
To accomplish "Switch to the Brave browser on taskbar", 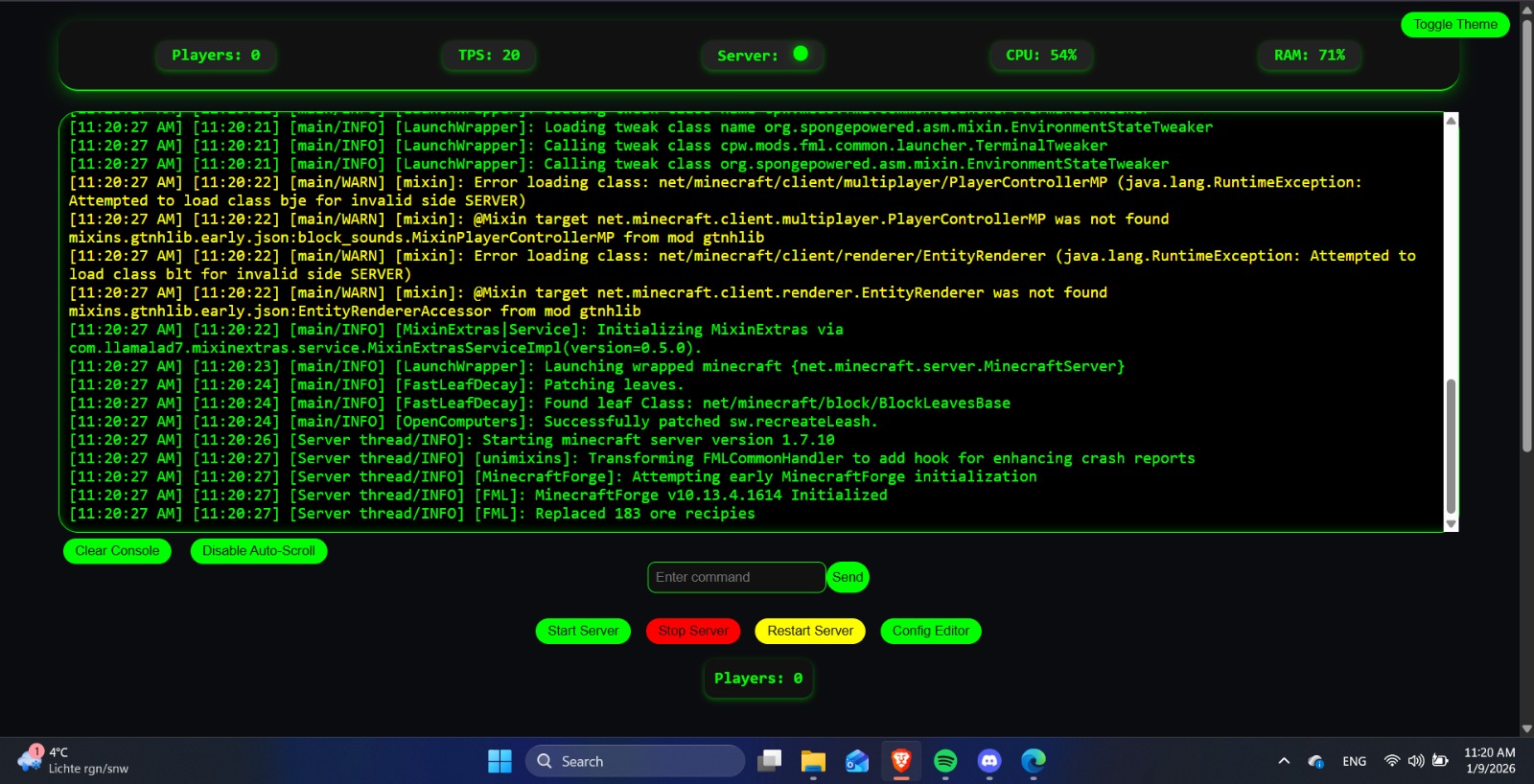I will (x=901, y=761).
